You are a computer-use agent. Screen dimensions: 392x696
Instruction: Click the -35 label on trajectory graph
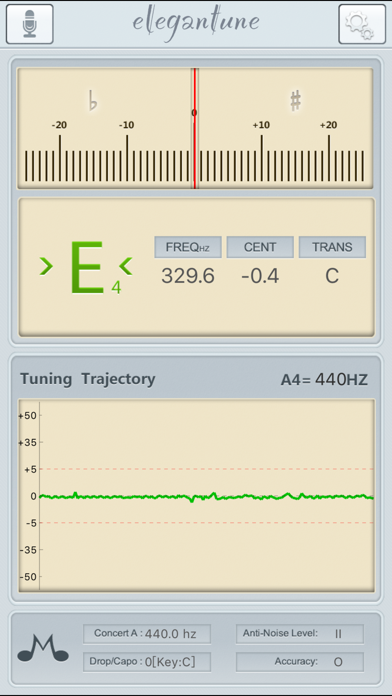[28, 550]
